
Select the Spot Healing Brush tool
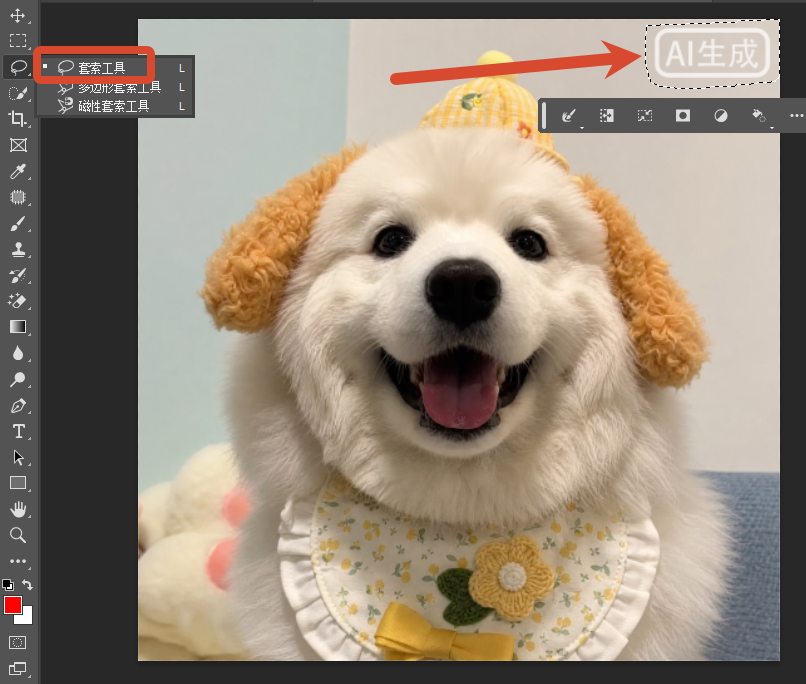pyautogui.click(x=17, y=197)
